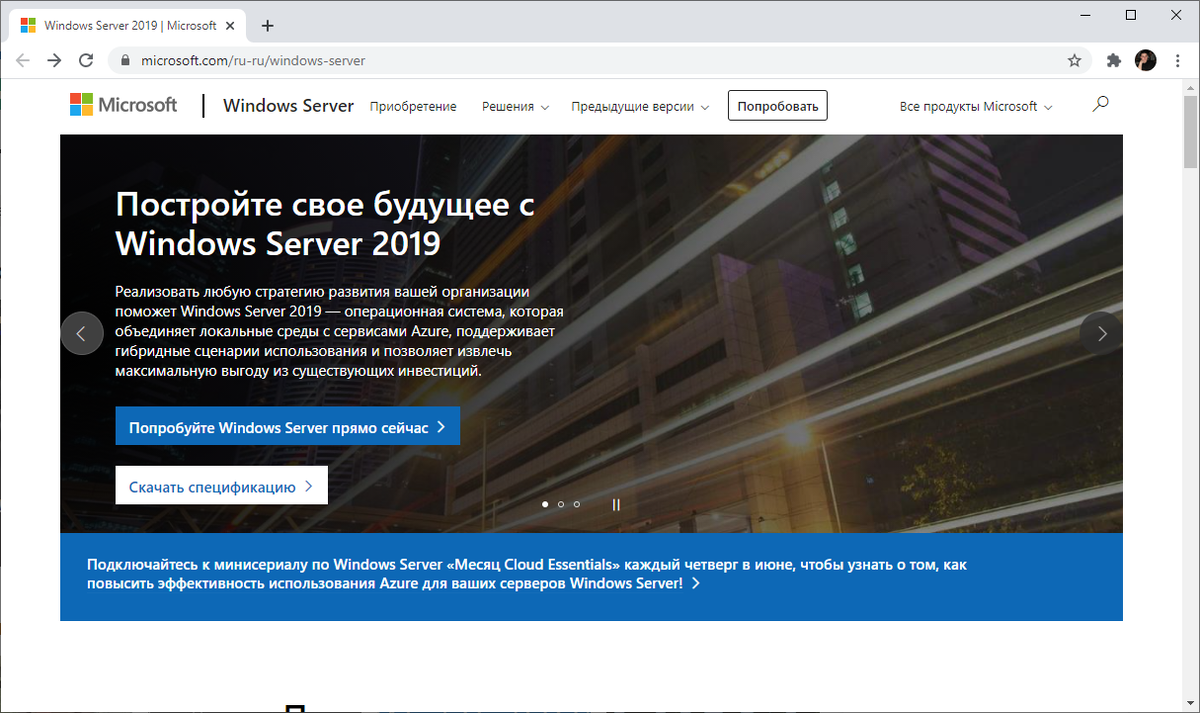This screenshot has height=713, width=1200.
Task: Open the Месяц Cloud Essentials banner link
Action: pyautogui.click(x=527, y=574)
